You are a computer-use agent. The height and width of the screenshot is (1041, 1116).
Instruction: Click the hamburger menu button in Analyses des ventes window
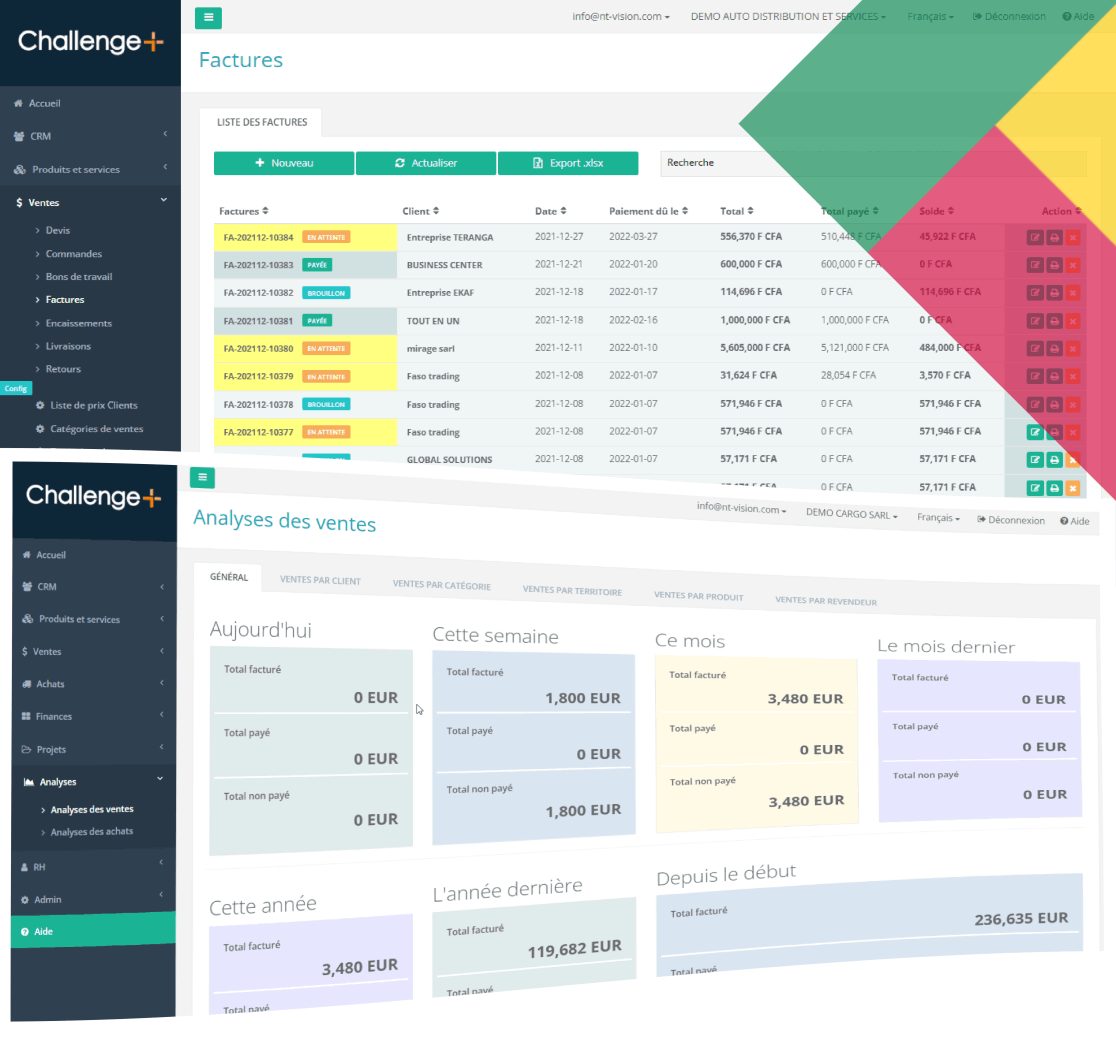[202, 477]
